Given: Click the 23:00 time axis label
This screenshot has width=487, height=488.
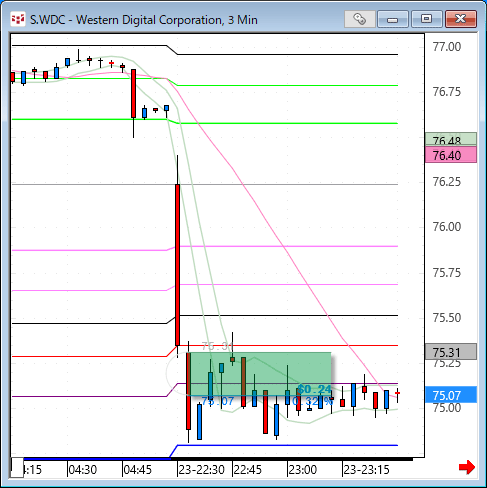Looking at the screenshot, I should pos(302,470).
